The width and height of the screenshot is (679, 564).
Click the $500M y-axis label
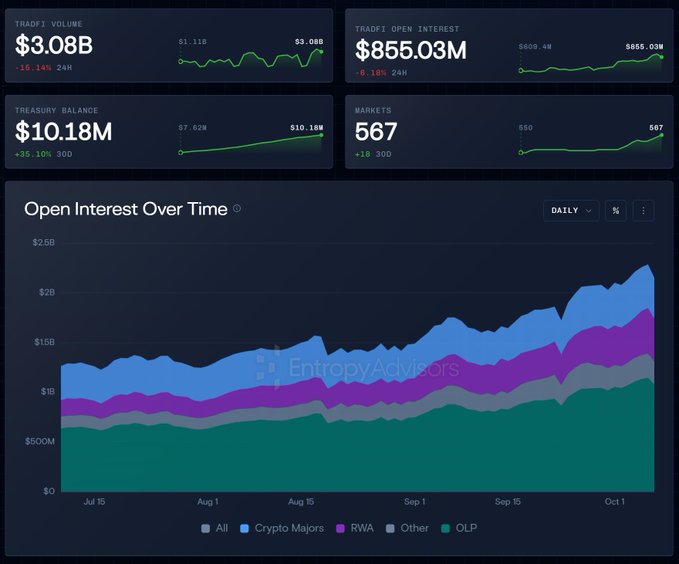point(40,441)
